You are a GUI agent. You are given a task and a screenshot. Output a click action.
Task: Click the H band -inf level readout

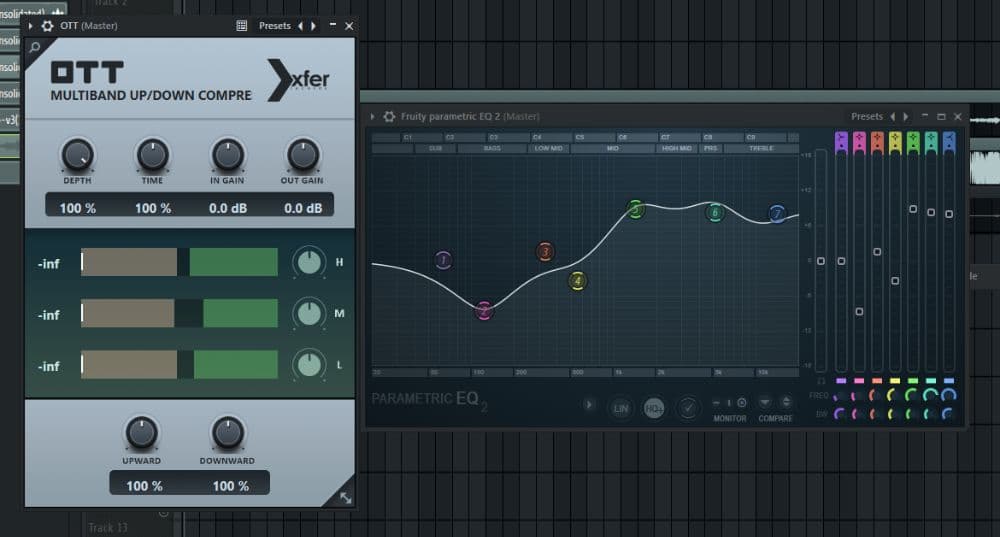(48, 263)
